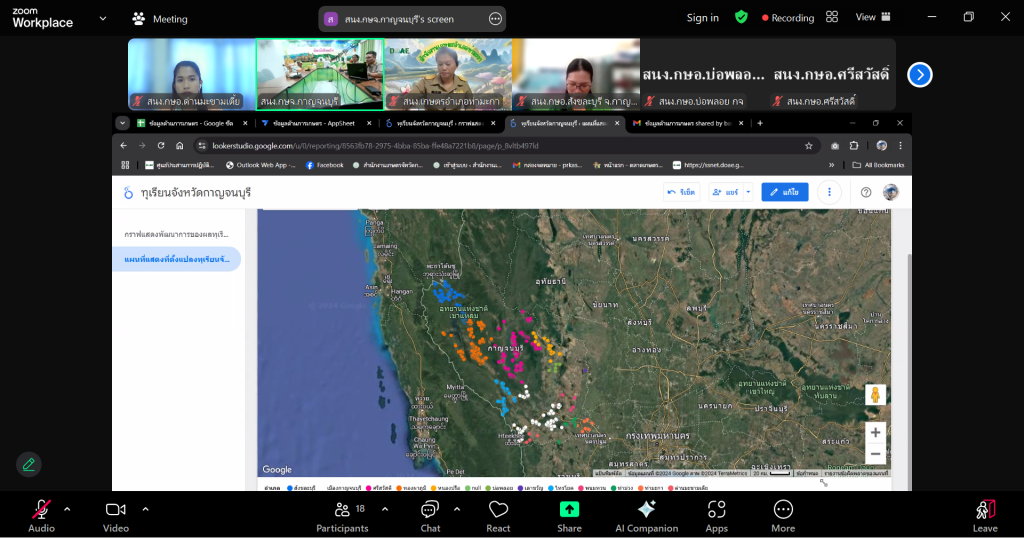Open the Apps panel

[x=716, y=514]
